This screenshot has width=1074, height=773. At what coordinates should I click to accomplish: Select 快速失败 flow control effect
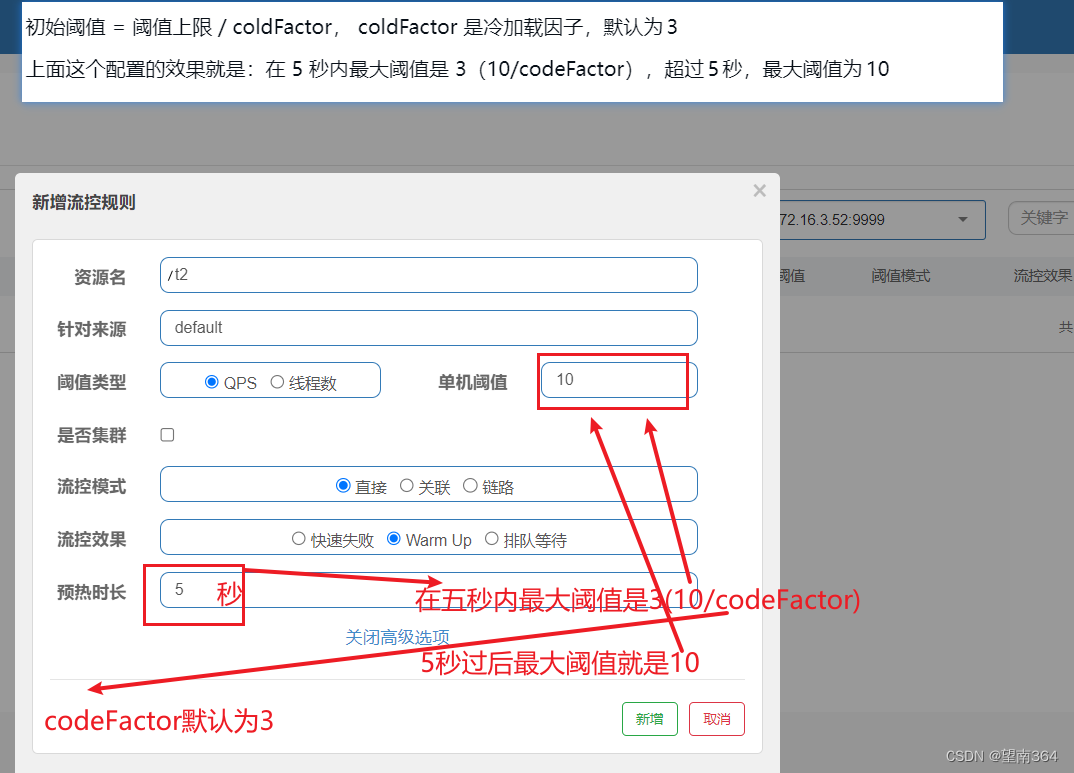[x=298, y=538]
